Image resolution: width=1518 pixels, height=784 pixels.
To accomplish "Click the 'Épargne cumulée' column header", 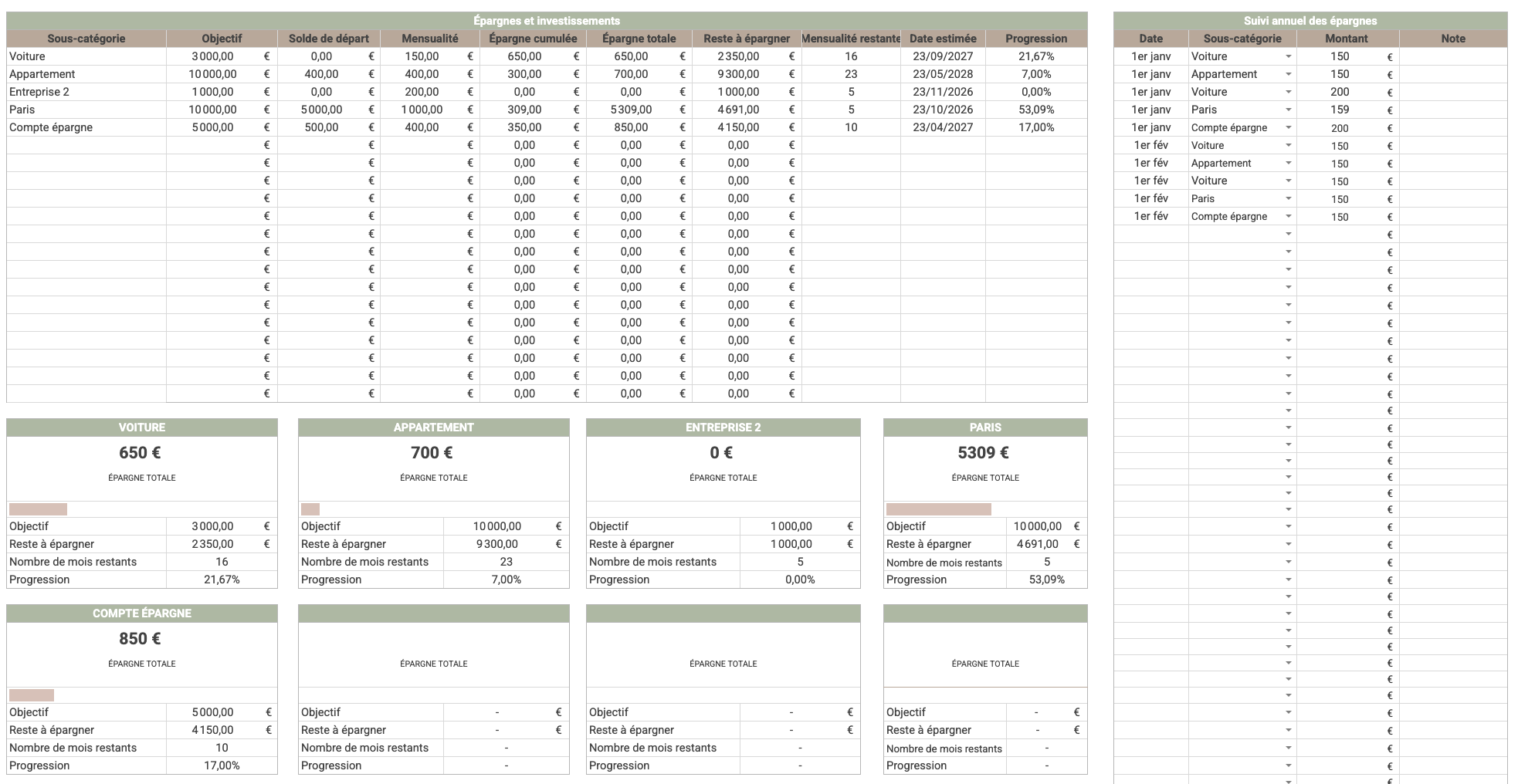I will click(x=533, y=39).
